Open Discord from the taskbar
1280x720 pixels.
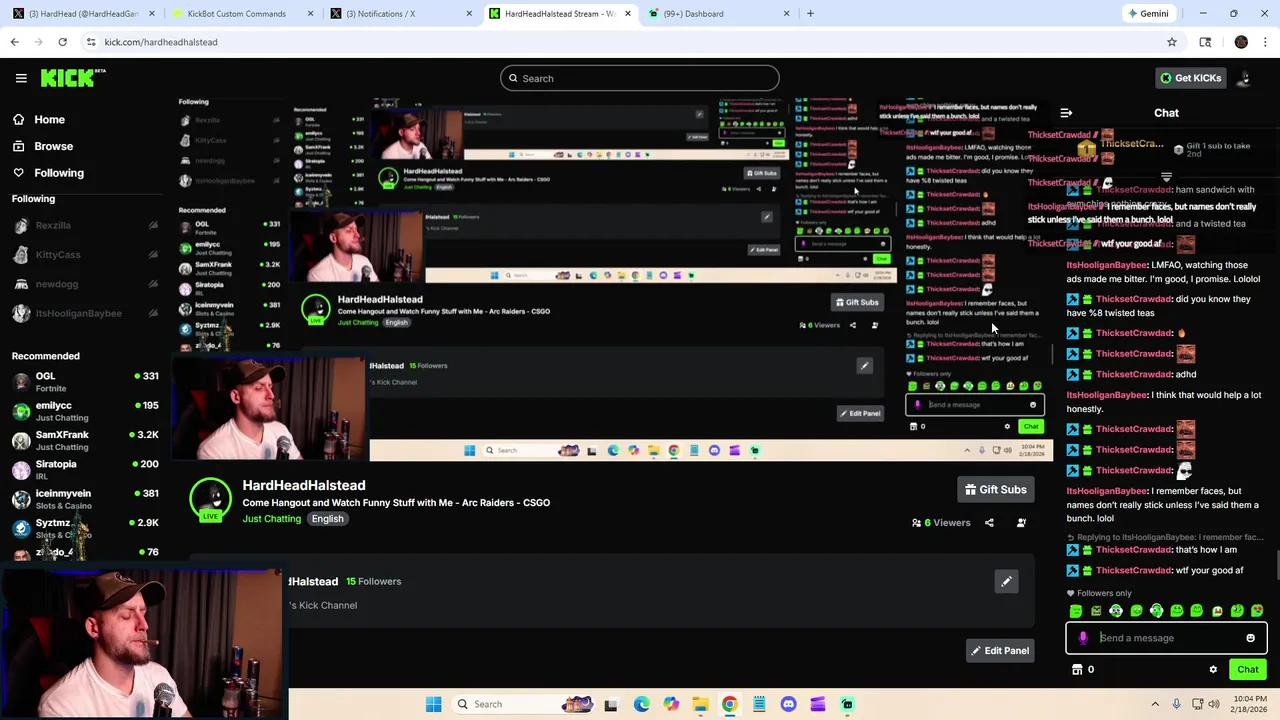(788, 704)
